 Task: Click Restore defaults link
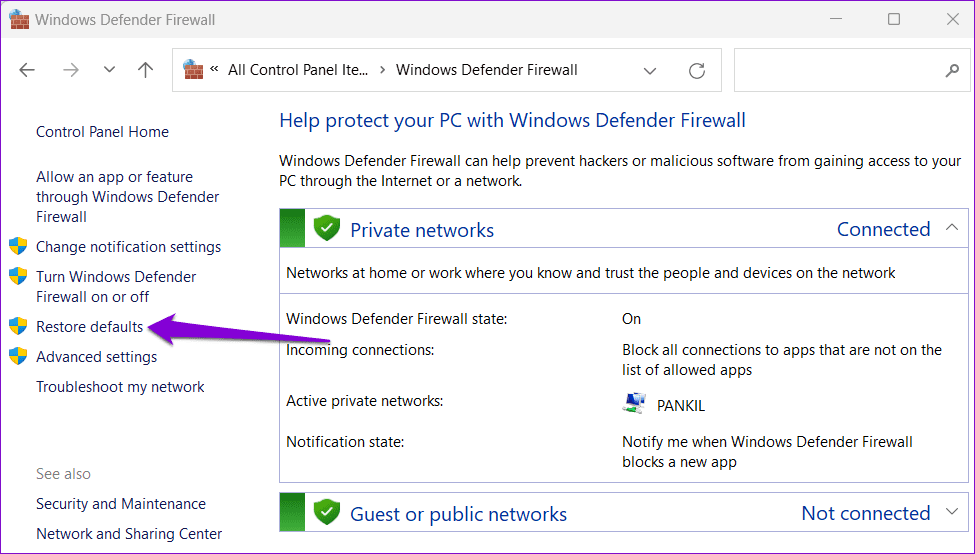coord(89,327)
